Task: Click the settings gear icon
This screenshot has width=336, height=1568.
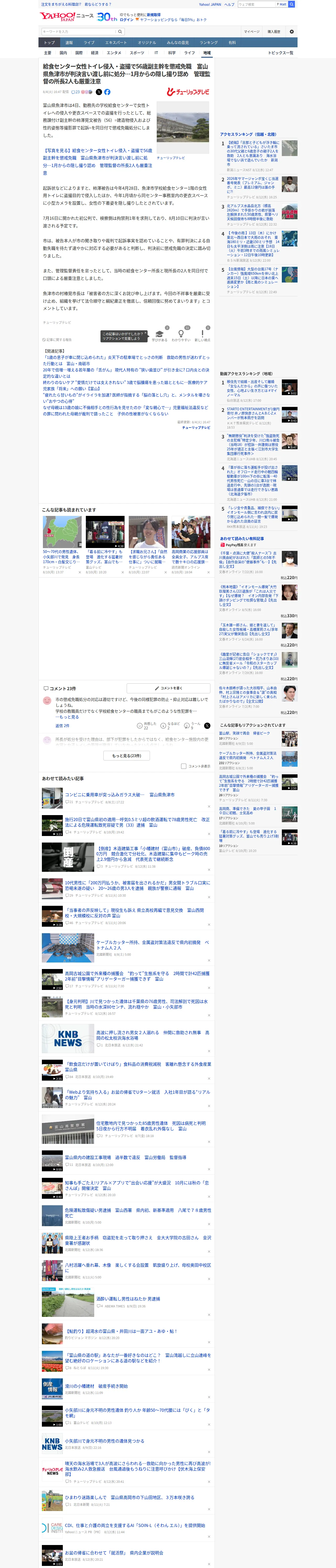Action: (292, 32)
